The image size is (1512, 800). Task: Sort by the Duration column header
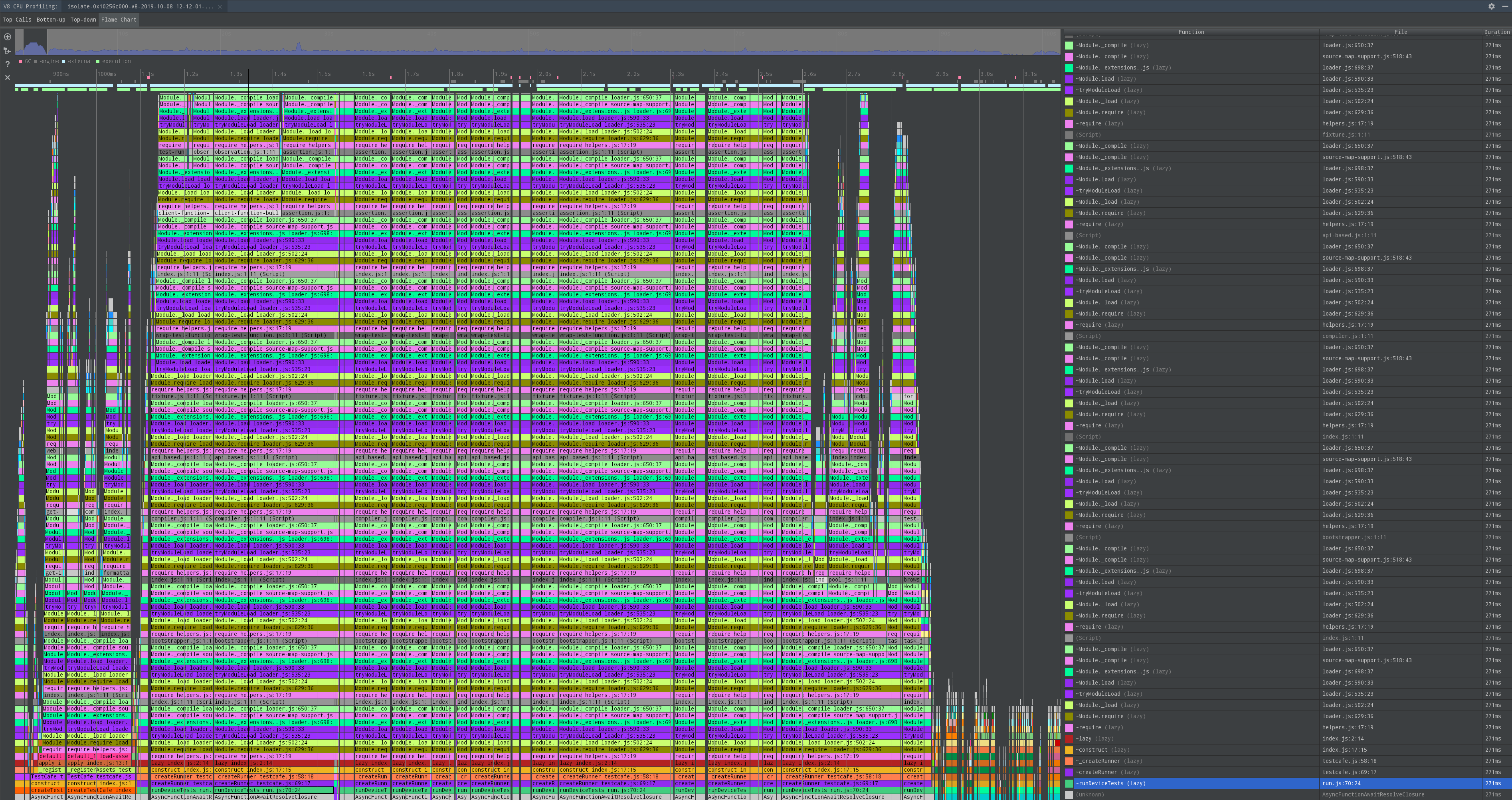click(1496, 32)
